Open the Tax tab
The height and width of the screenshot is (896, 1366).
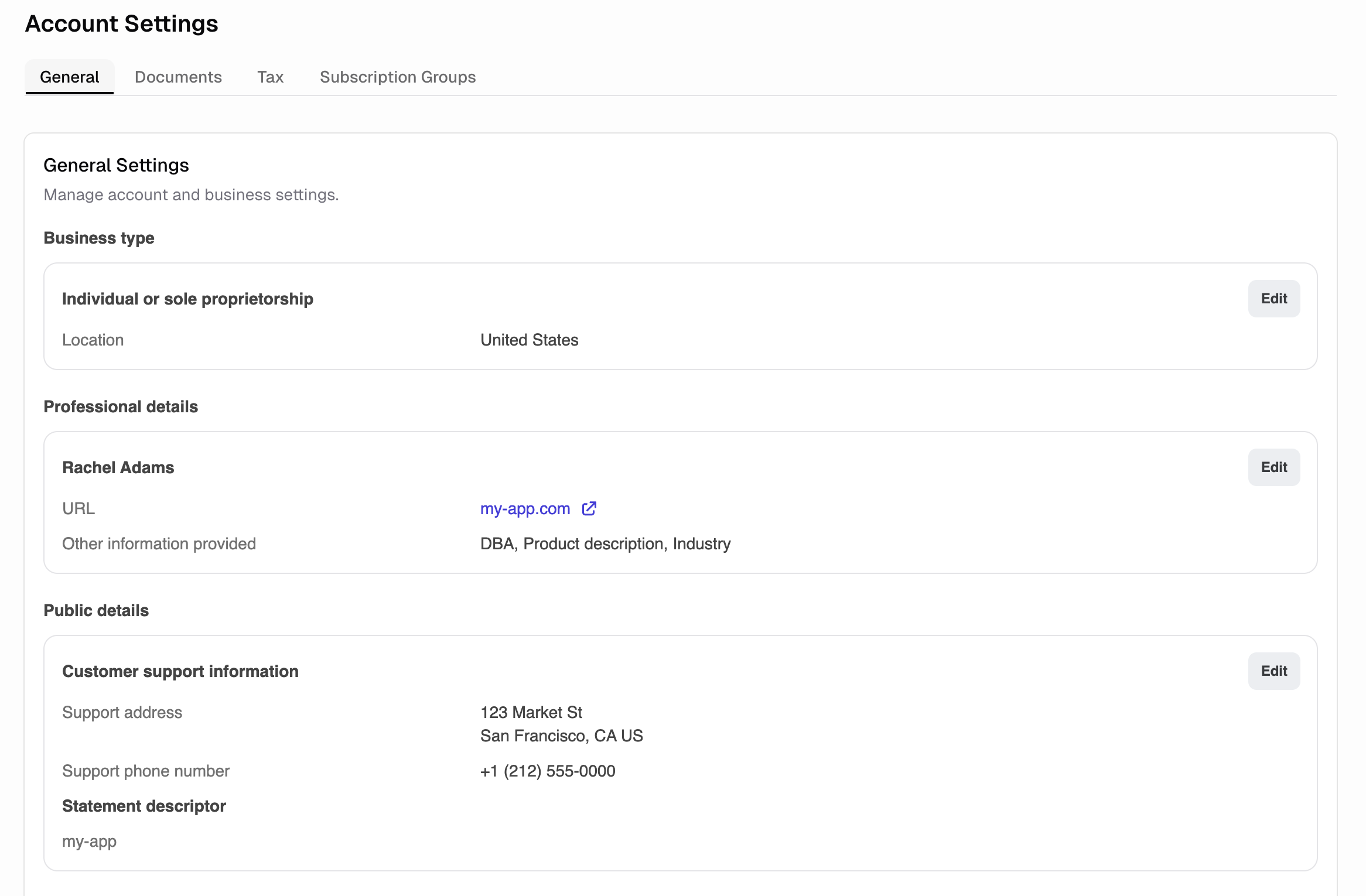click(270, 77)
